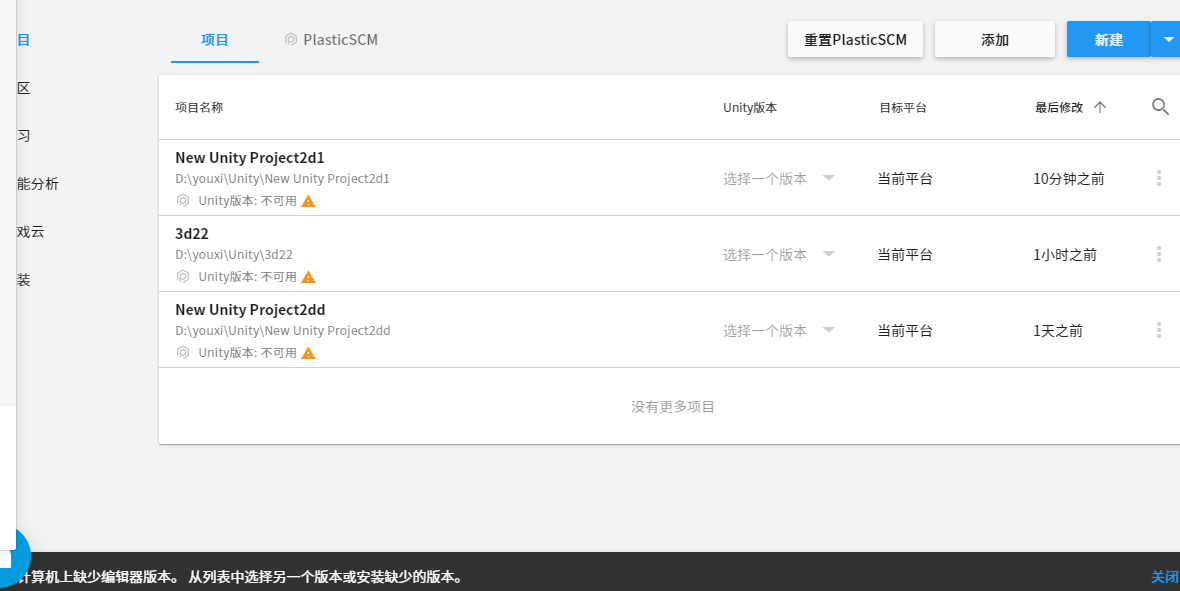Click path D:\youxi\Unity\New Unity Project2d1
Screen dimensions: 1180x591
[x=282, y=179]
